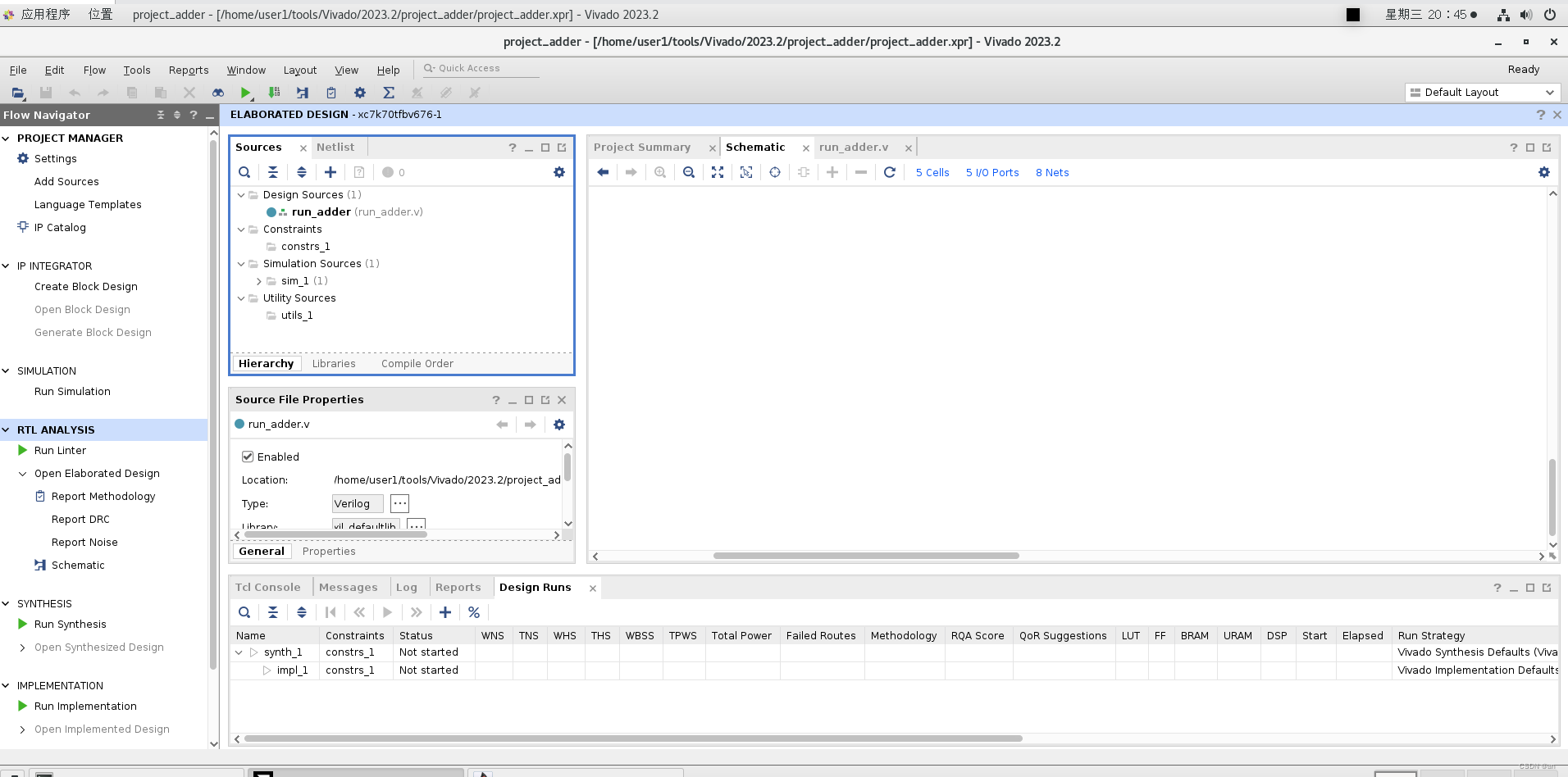Zoom out in the Schematic view

pos(689,172)
